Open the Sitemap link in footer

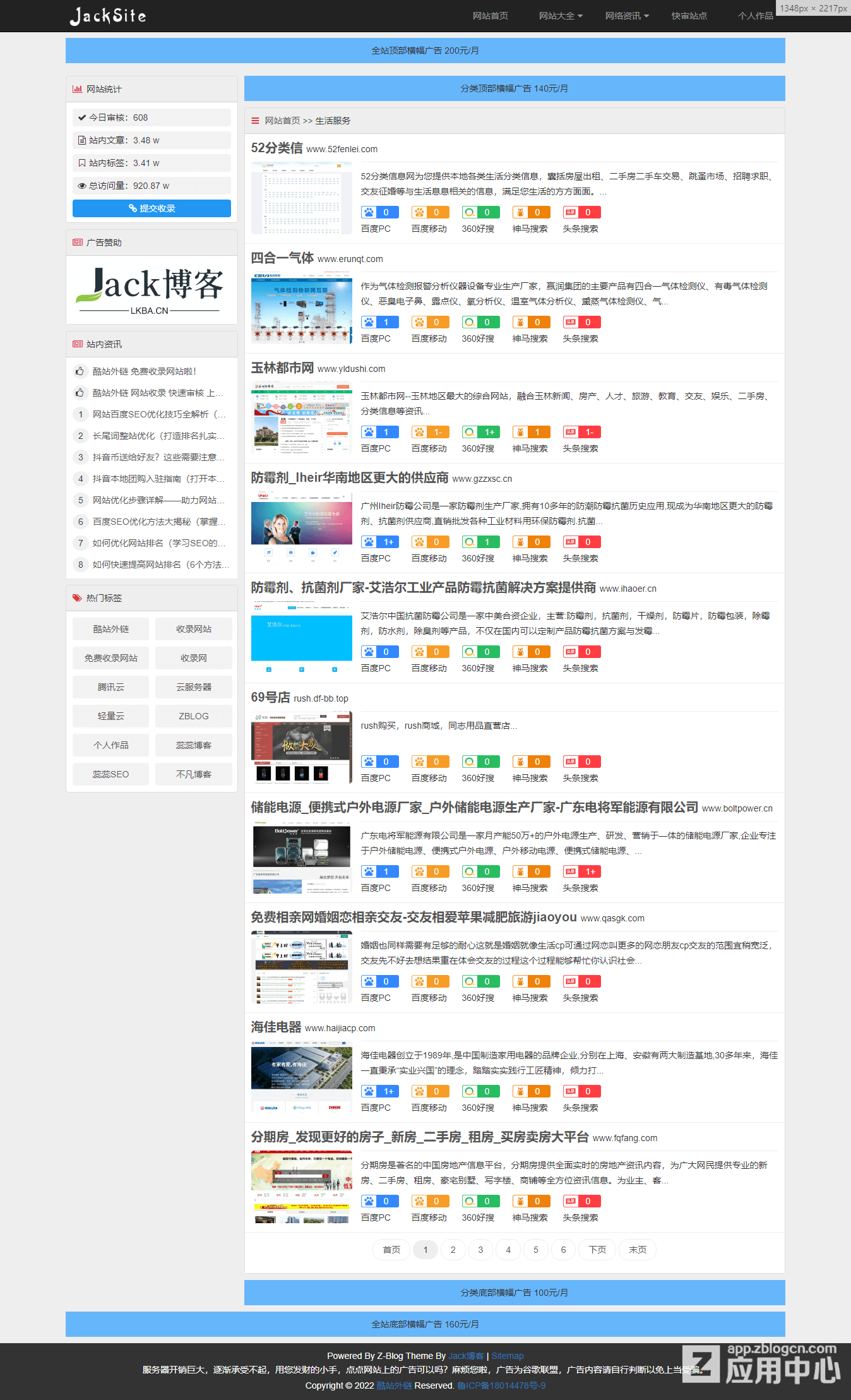(508, 1356)
